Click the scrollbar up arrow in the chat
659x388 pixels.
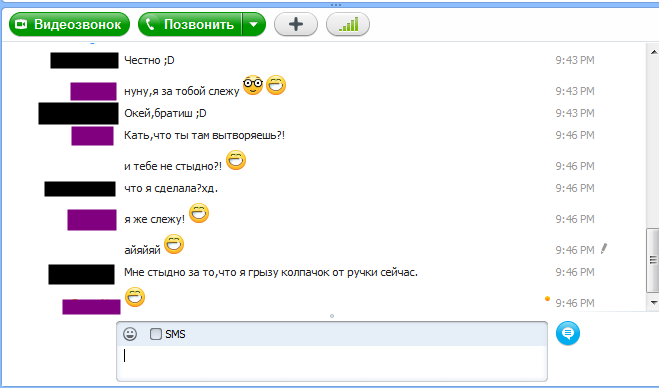point(654,53)
